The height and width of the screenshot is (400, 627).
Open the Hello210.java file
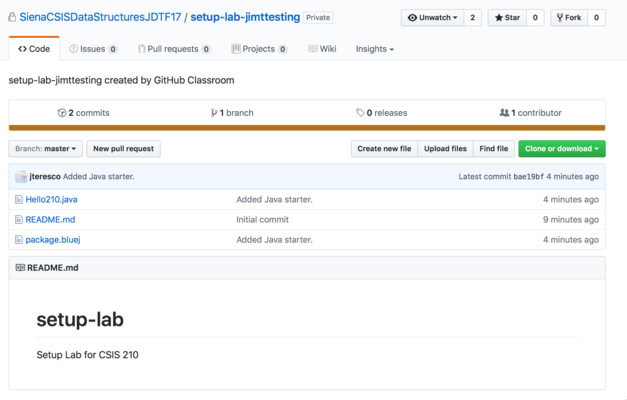tap(52, 199)
